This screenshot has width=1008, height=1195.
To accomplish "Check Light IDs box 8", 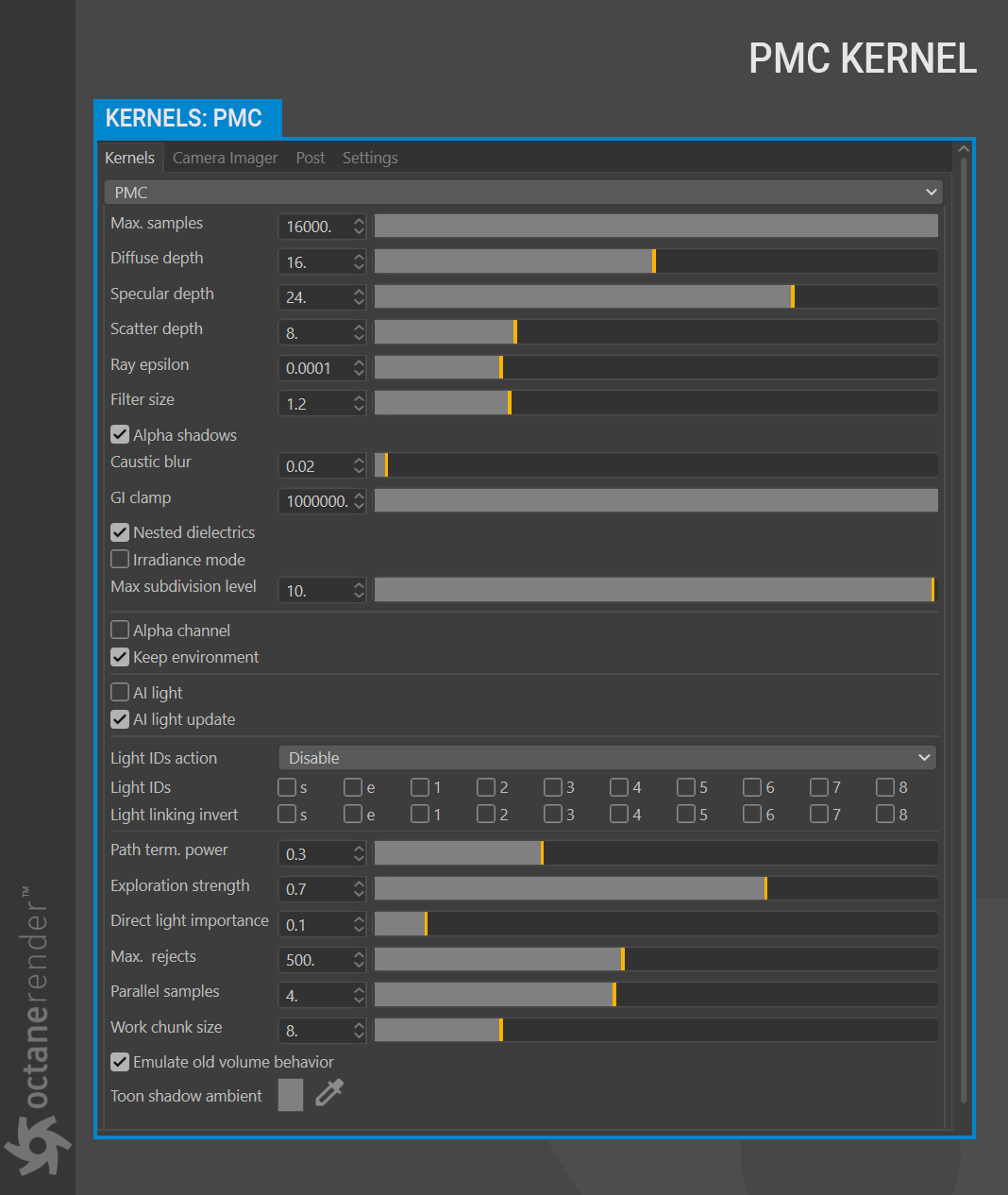I will coord(885,787).
